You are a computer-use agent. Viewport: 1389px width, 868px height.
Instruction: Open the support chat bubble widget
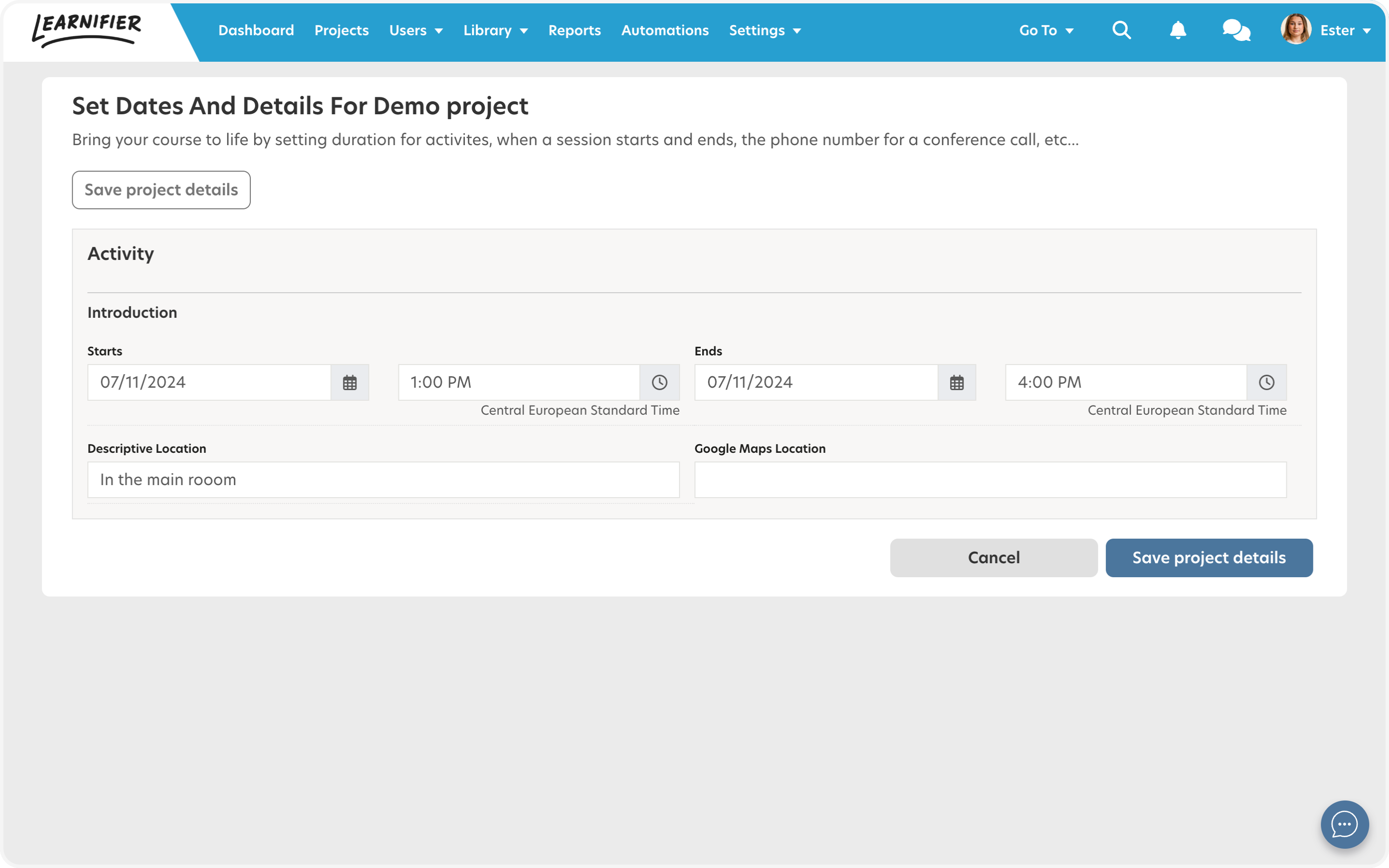coord(1344,825)
